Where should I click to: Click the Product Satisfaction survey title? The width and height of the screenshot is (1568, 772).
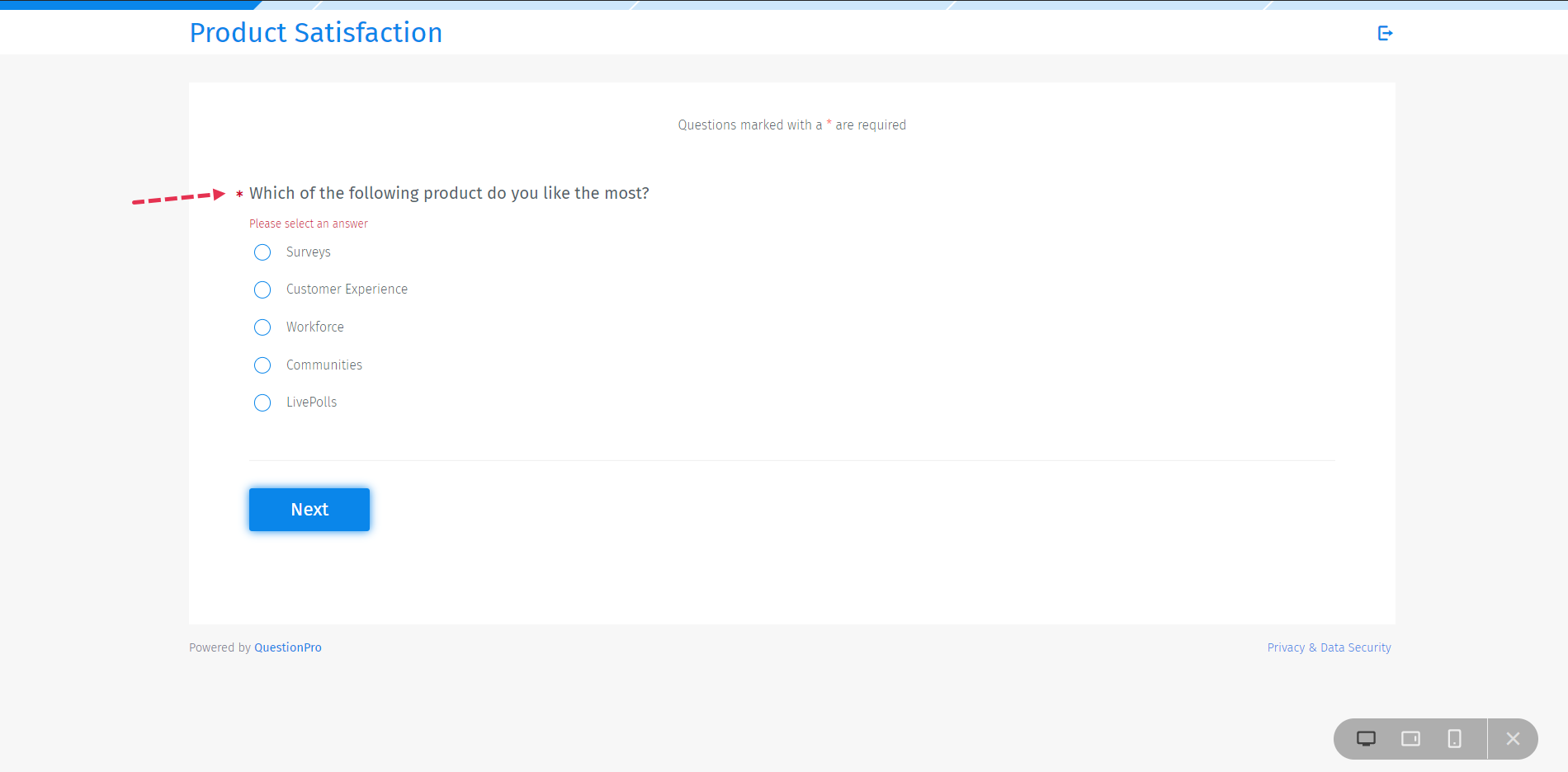coord(316,33)
